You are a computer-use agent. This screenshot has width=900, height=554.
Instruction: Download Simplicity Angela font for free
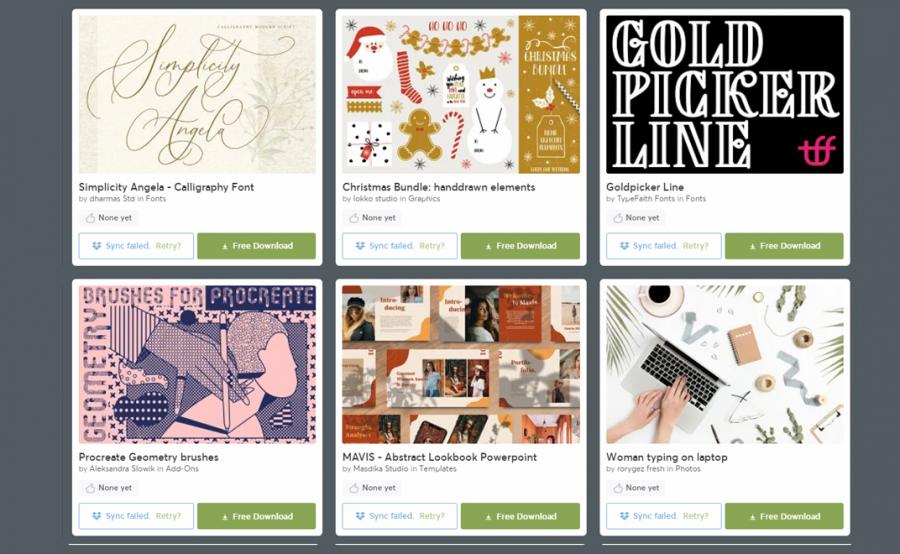[x=257, y=246]
